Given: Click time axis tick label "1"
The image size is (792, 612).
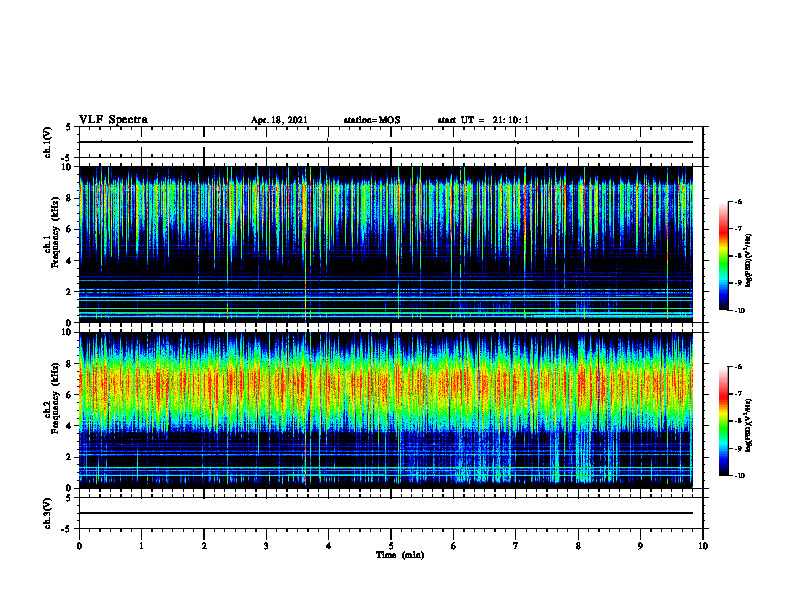Looking at the screenshot, I should click(x=141, y=546).
